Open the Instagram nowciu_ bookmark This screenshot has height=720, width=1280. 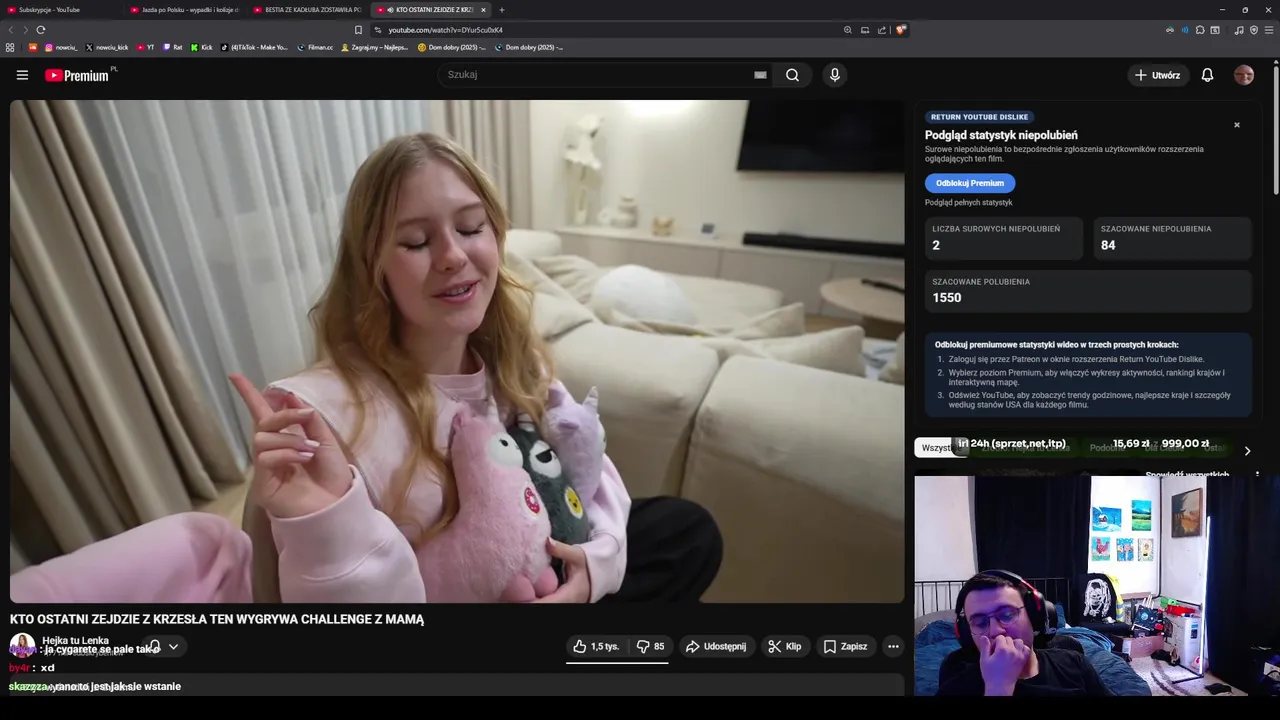(61, 47)
